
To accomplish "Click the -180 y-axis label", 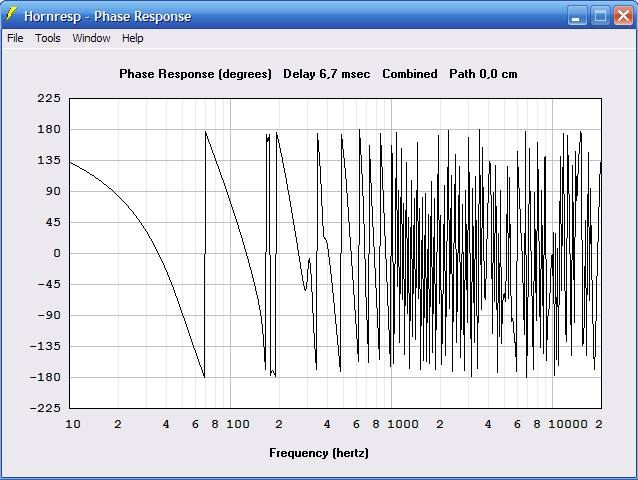I will (45, 377).
